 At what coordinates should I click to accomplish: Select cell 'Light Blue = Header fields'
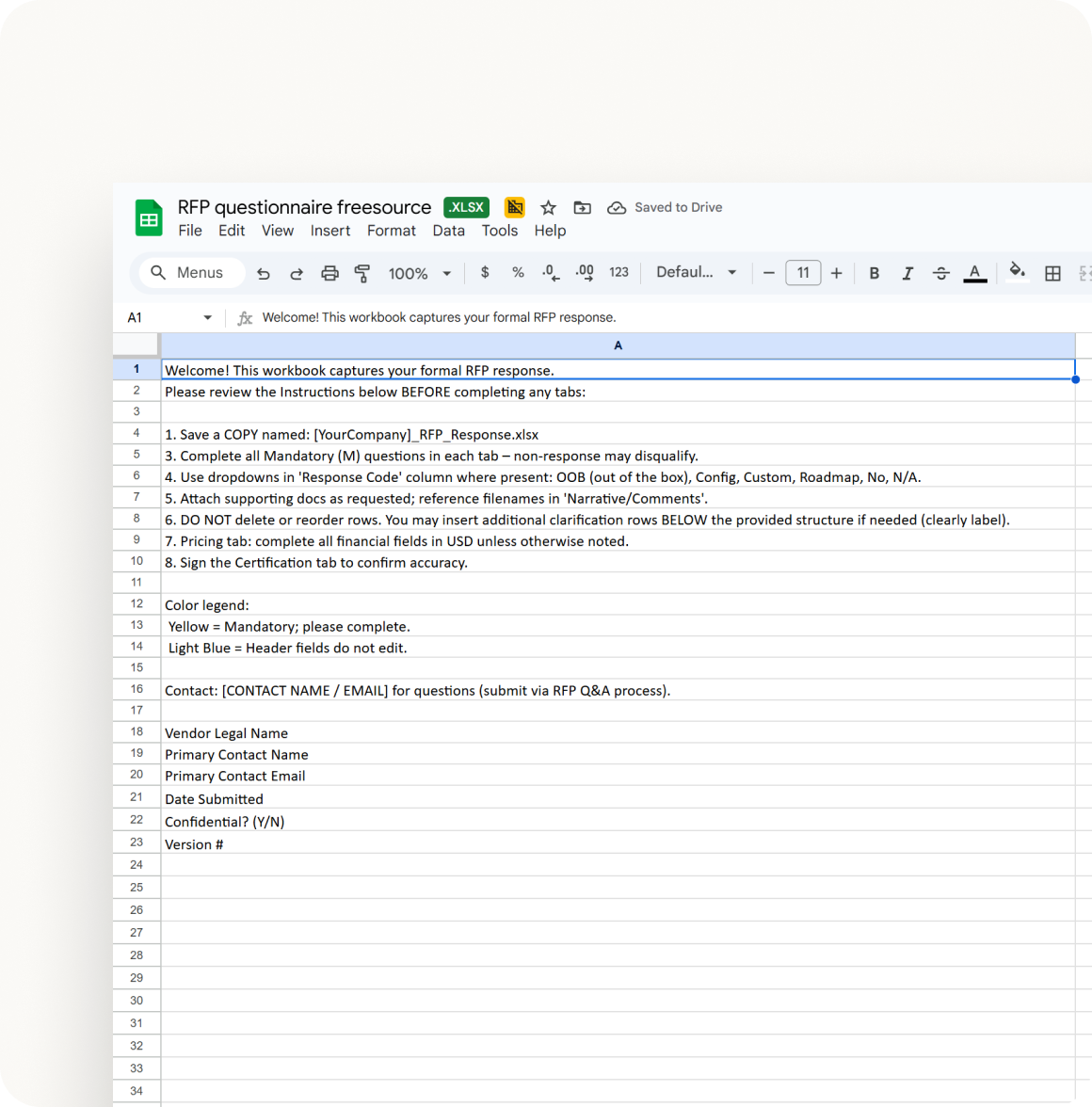click(x=618, y=648)
